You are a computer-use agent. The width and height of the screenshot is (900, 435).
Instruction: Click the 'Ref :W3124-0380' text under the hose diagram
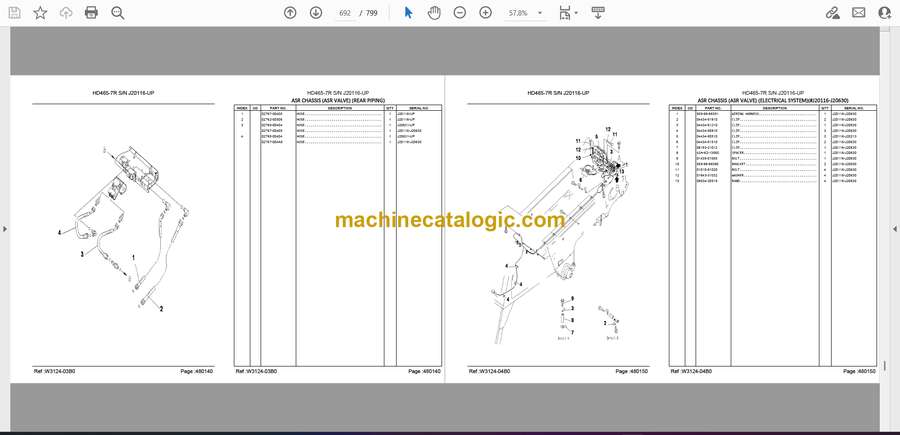[55, 372]
